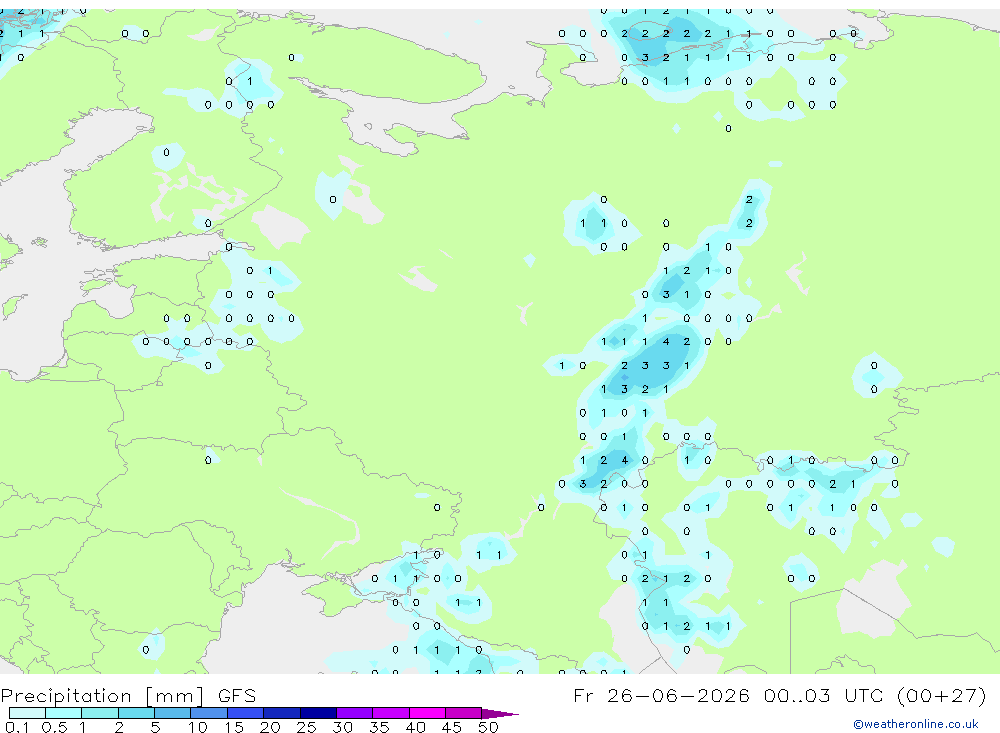Click the 'Precipitation [mm]' title text
The width and height of the screenshot is (1000, 733).
point(102,696)
